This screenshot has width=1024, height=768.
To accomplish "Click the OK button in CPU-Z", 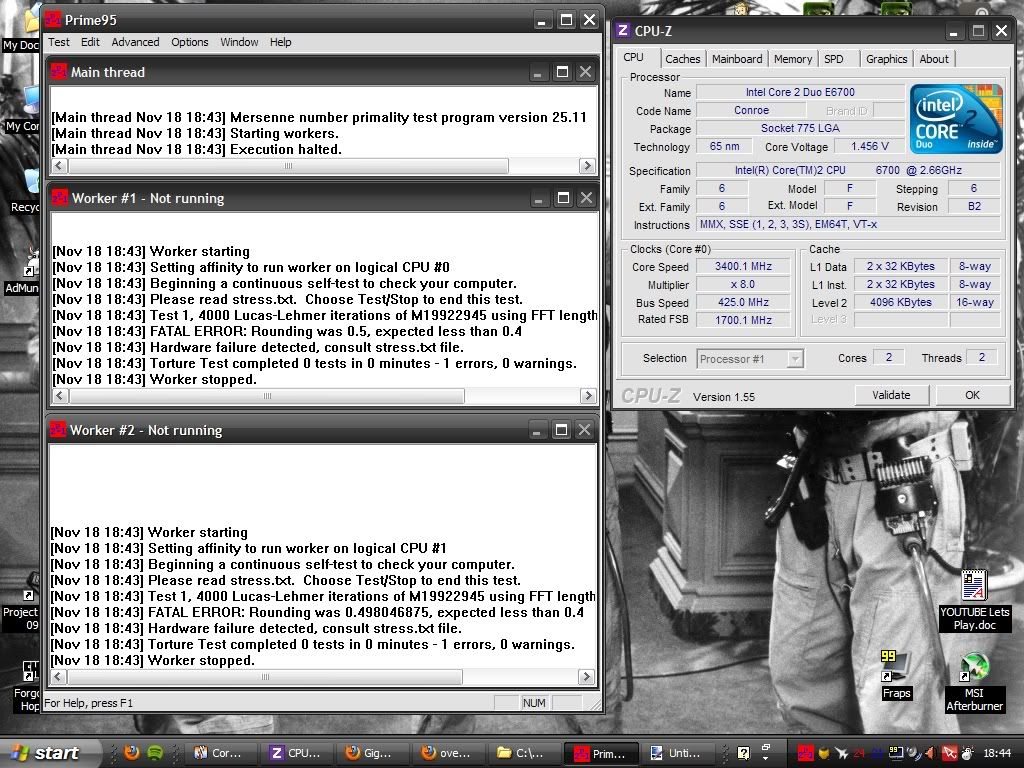I will 972,395.
